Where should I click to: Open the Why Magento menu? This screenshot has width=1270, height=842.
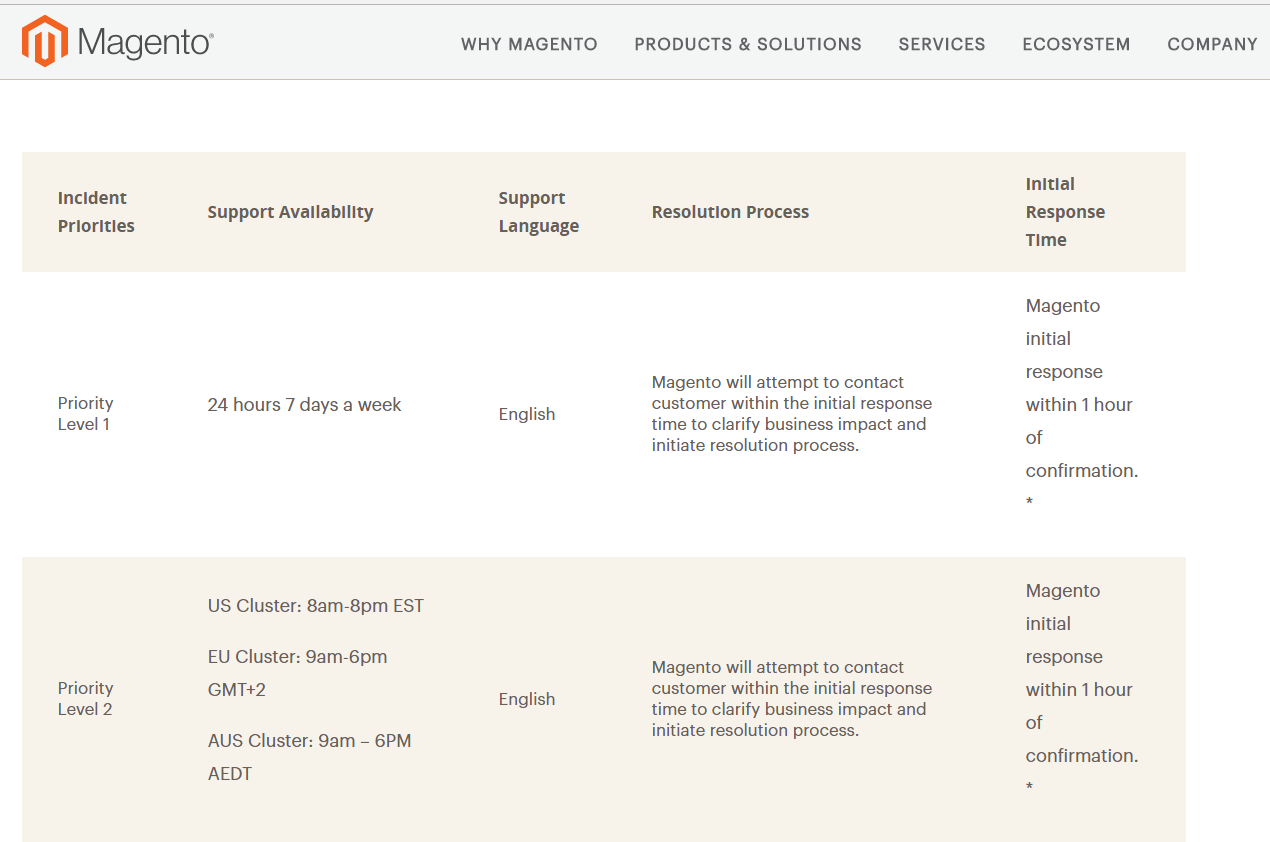point(529,44)
